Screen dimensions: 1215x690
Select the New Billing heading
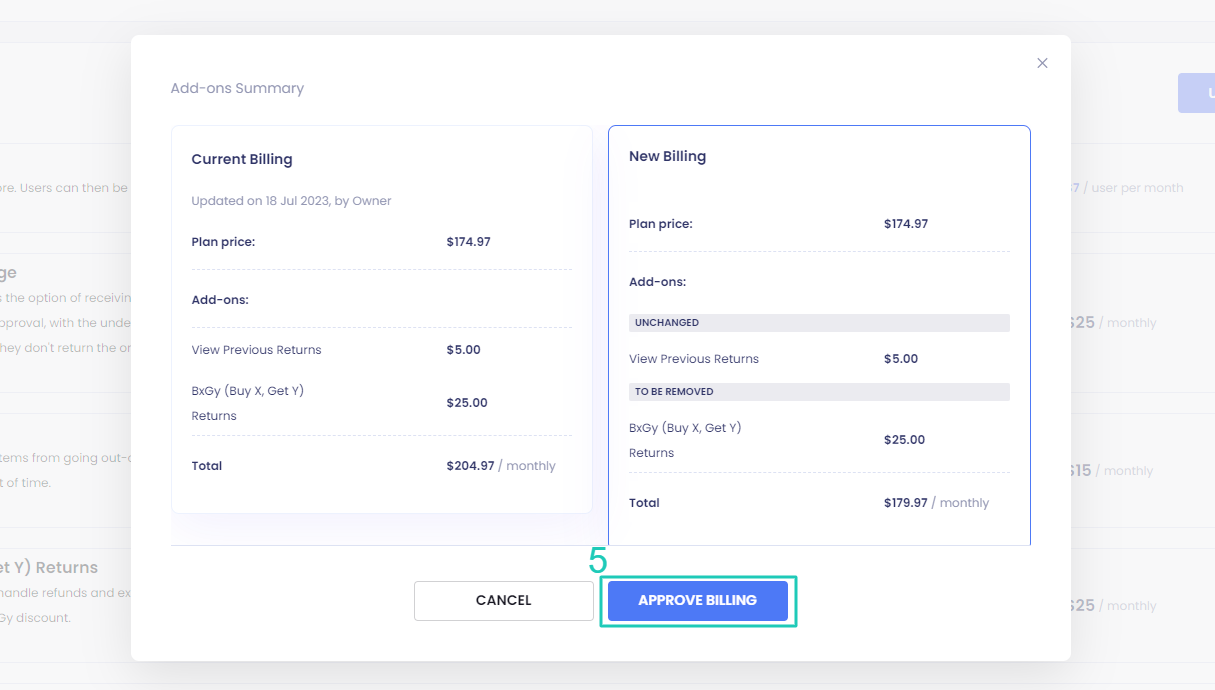click(x=667, y=156)
